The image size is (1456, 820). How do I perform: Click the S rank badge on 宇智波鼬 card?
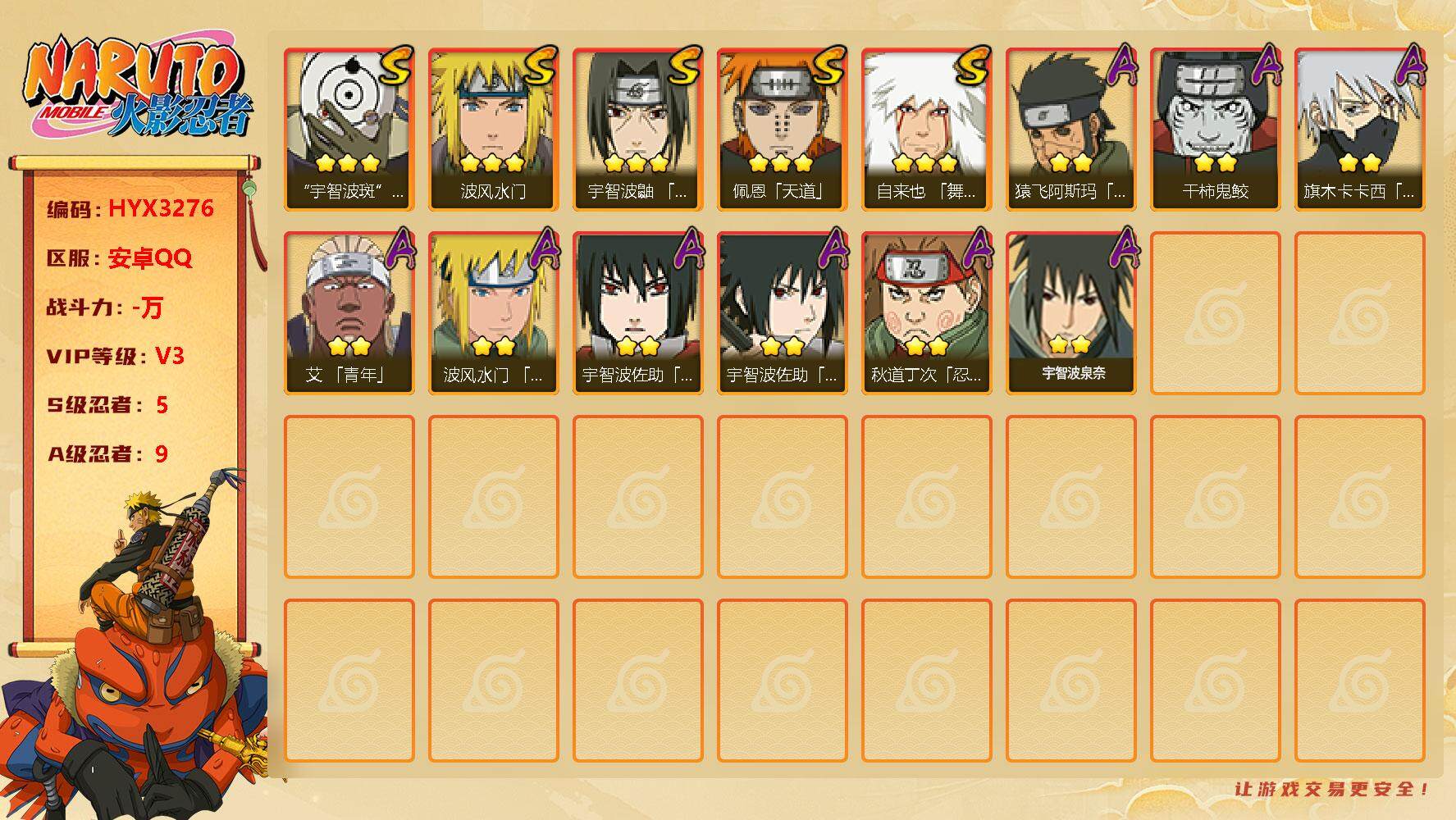[683, 65]
